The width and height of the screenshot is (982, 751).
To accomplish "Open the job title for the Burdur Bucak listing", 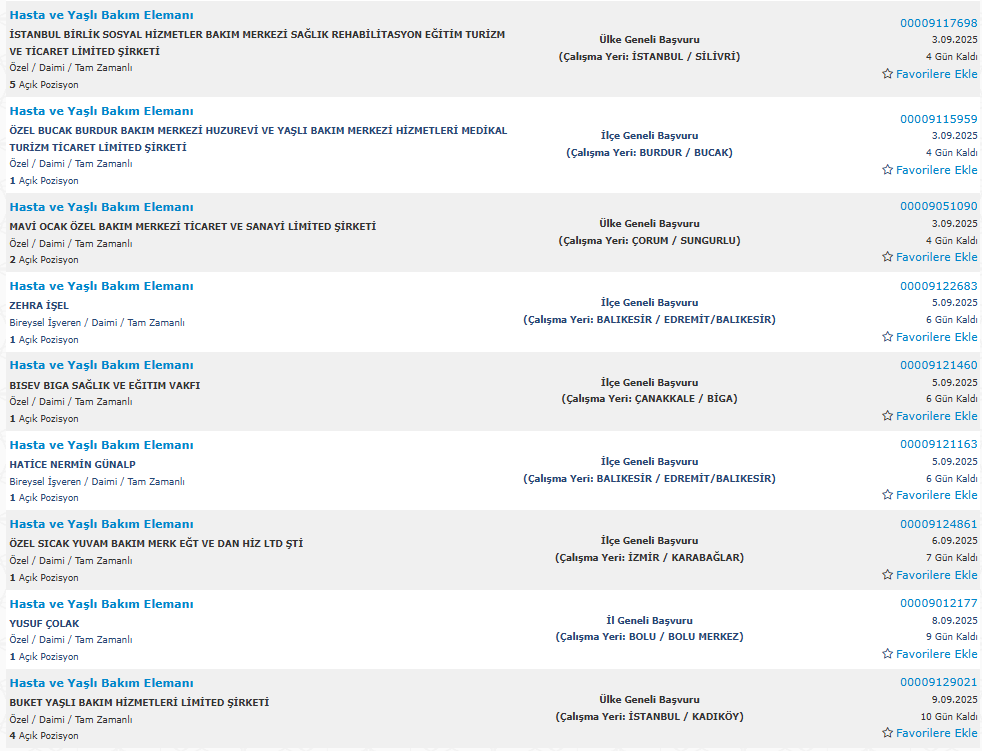I will tap(101, 111).
